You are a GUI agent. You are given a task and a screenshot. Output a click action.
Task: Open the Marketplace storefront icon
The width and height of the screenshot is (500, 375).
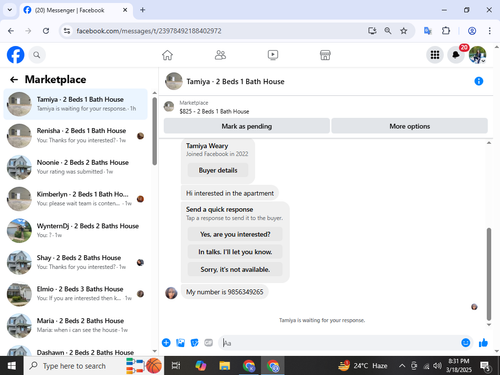tap(325, 55)
